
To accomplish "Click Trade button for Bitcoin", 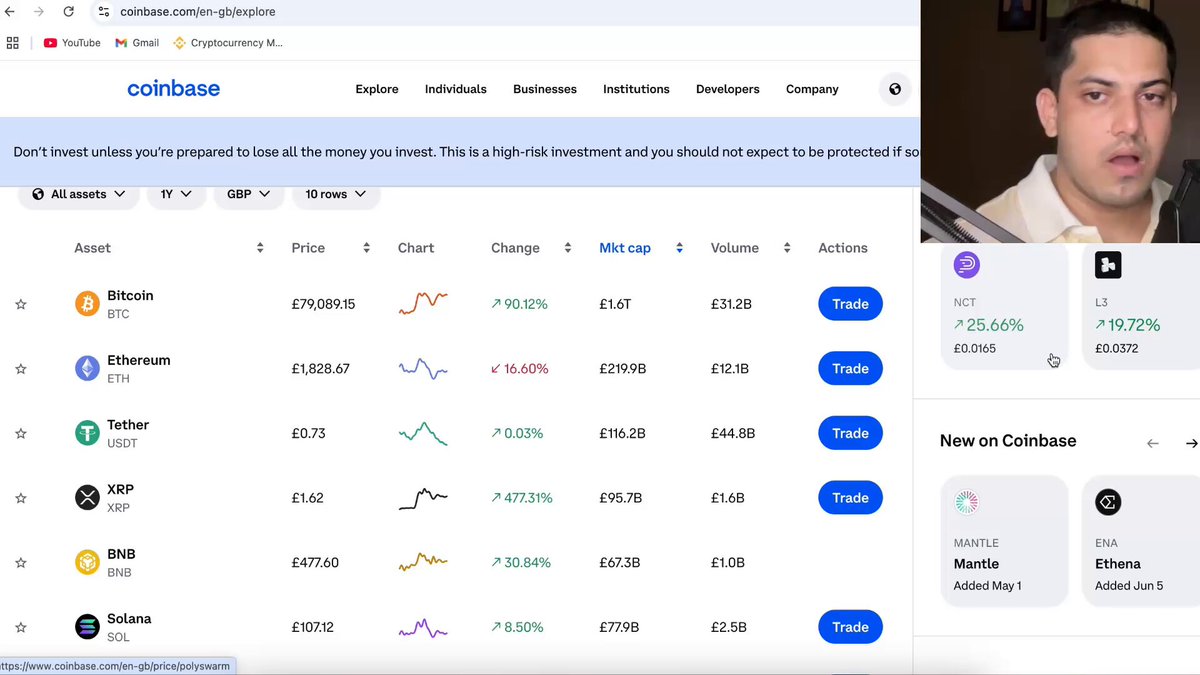I will click(x=850, y=304).
